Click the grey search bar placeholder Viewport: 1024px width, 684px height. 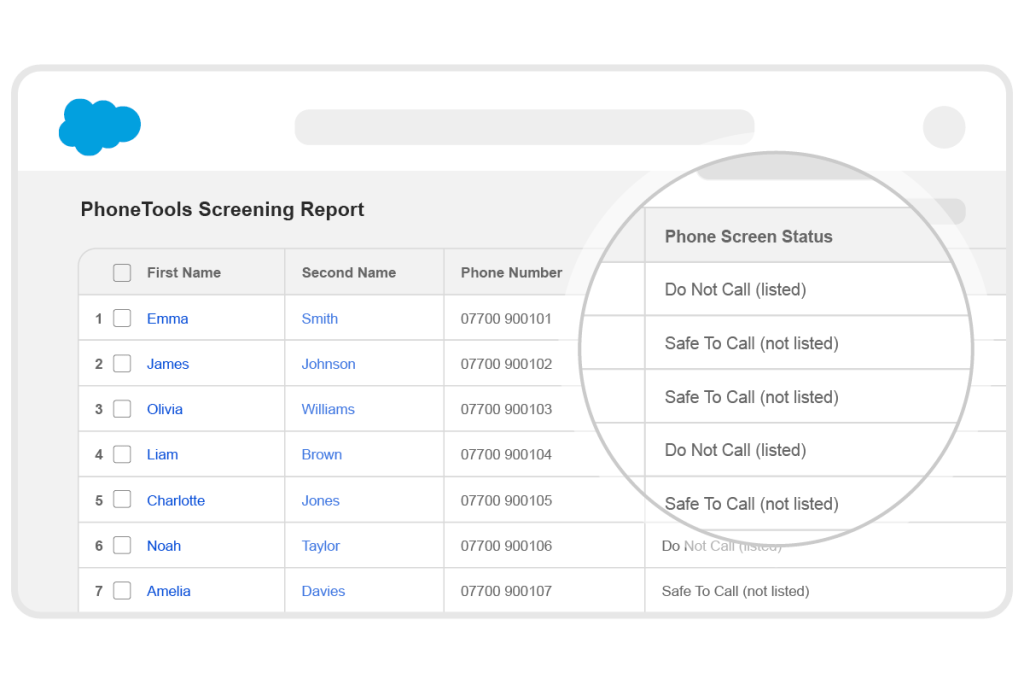click(524, 127)
